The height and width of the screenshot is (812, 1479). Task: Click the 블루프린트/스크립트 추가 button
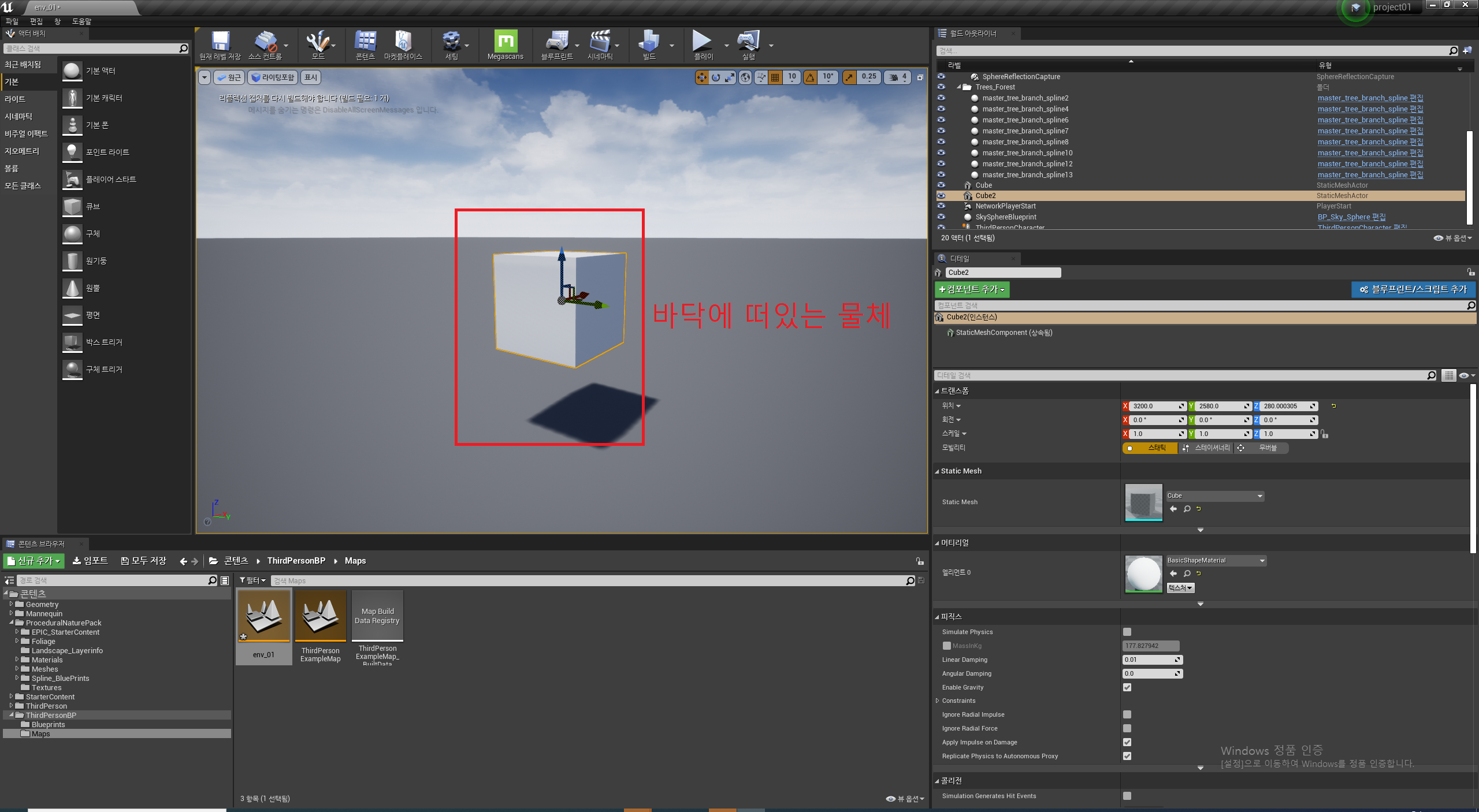(x=1413, y=289)
